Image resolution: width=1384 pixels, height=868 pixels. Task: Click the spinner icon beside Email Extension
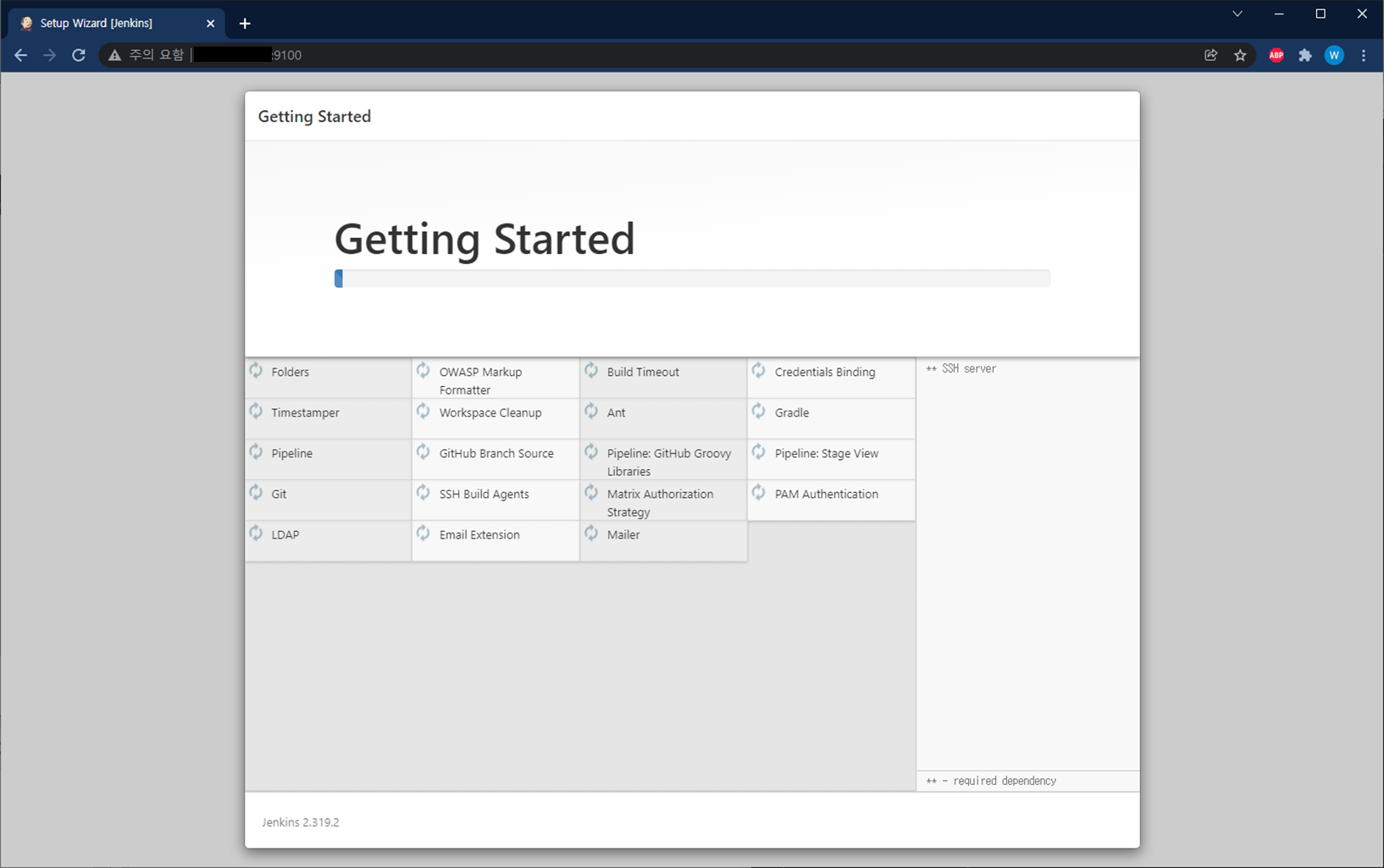click(424, 533)
